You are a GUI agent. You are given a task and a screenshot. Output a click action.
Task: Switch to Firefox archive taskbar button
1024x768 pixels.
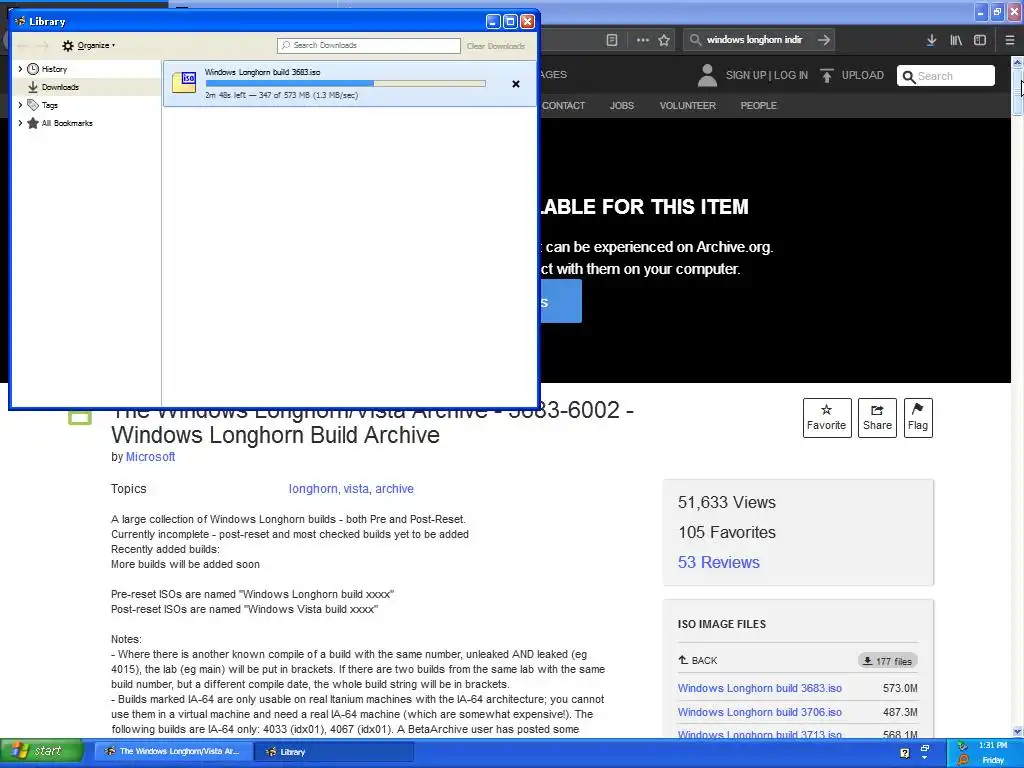tap(174, 752)
